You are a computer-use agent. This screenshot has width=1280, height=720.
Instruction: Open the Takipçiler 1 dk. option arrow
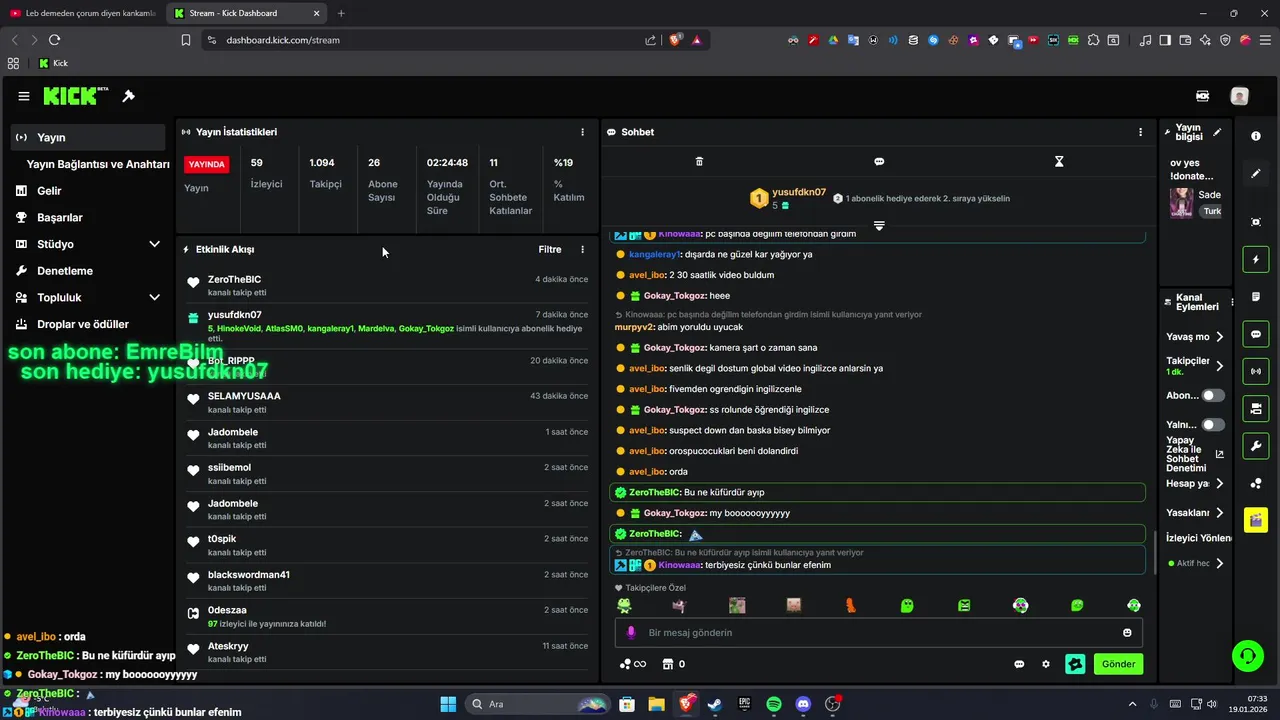click(x=1220, y=366)
